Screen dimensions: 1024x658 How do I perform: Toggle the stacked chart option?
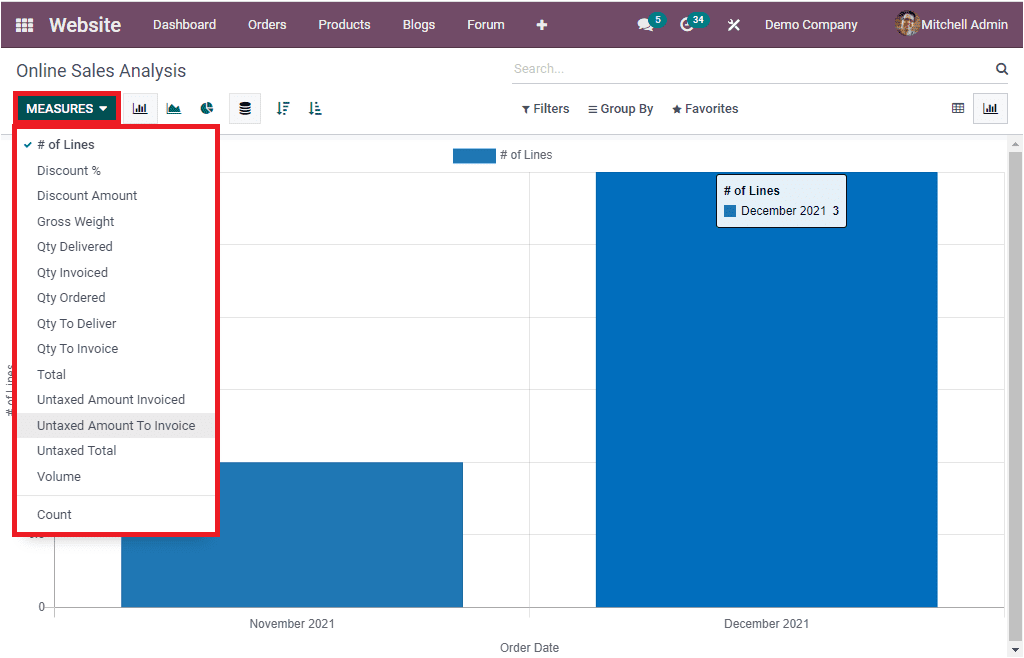pos(245,108)
